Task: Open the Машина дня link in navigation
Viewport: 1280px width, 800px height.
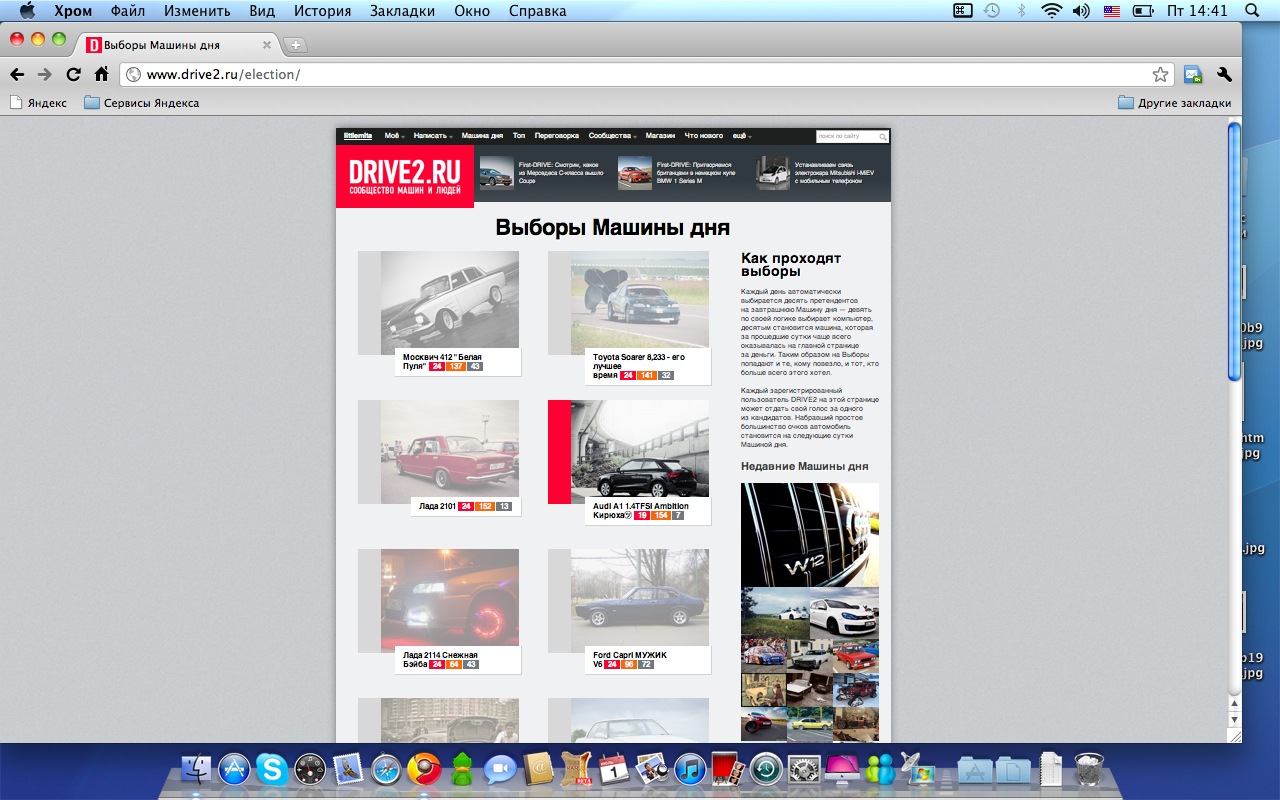Action: click(x=482, y=136)
